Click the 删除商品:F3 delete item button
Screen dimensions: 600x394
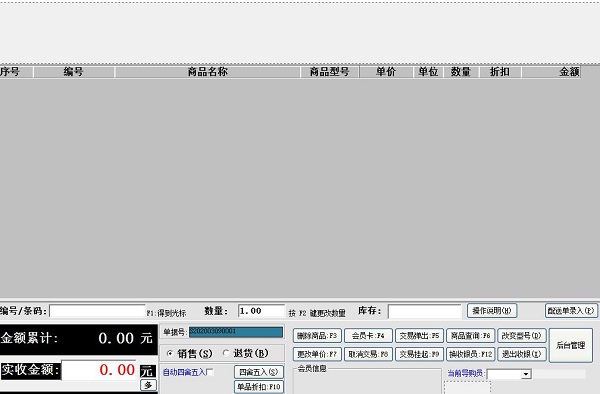click(317, 336)
